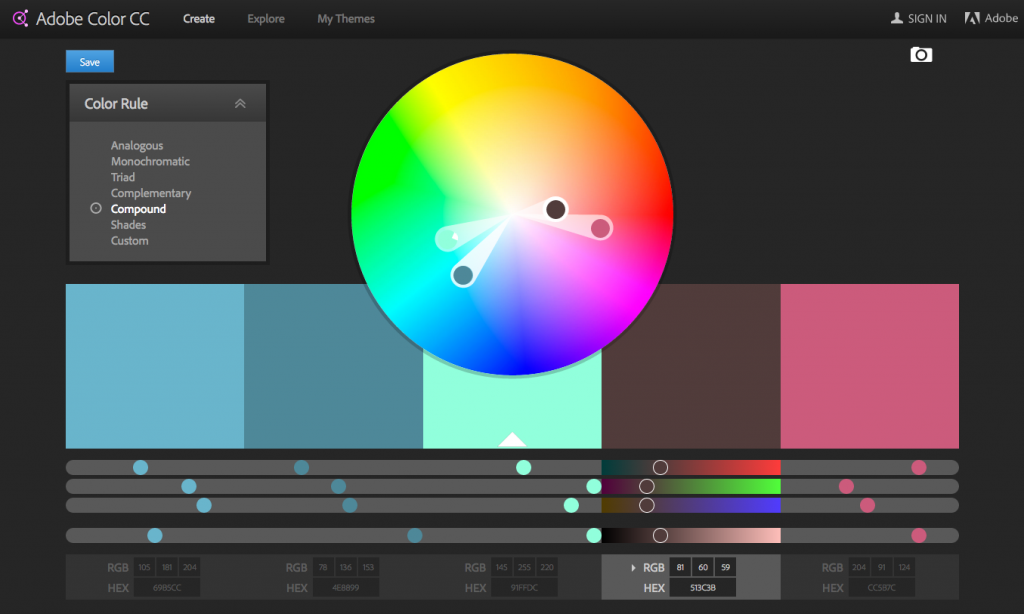The width and height of the screenshot is (1024, 614).
Task: Select the pink handle on the color wheel
Action: [x=600, y=228]
